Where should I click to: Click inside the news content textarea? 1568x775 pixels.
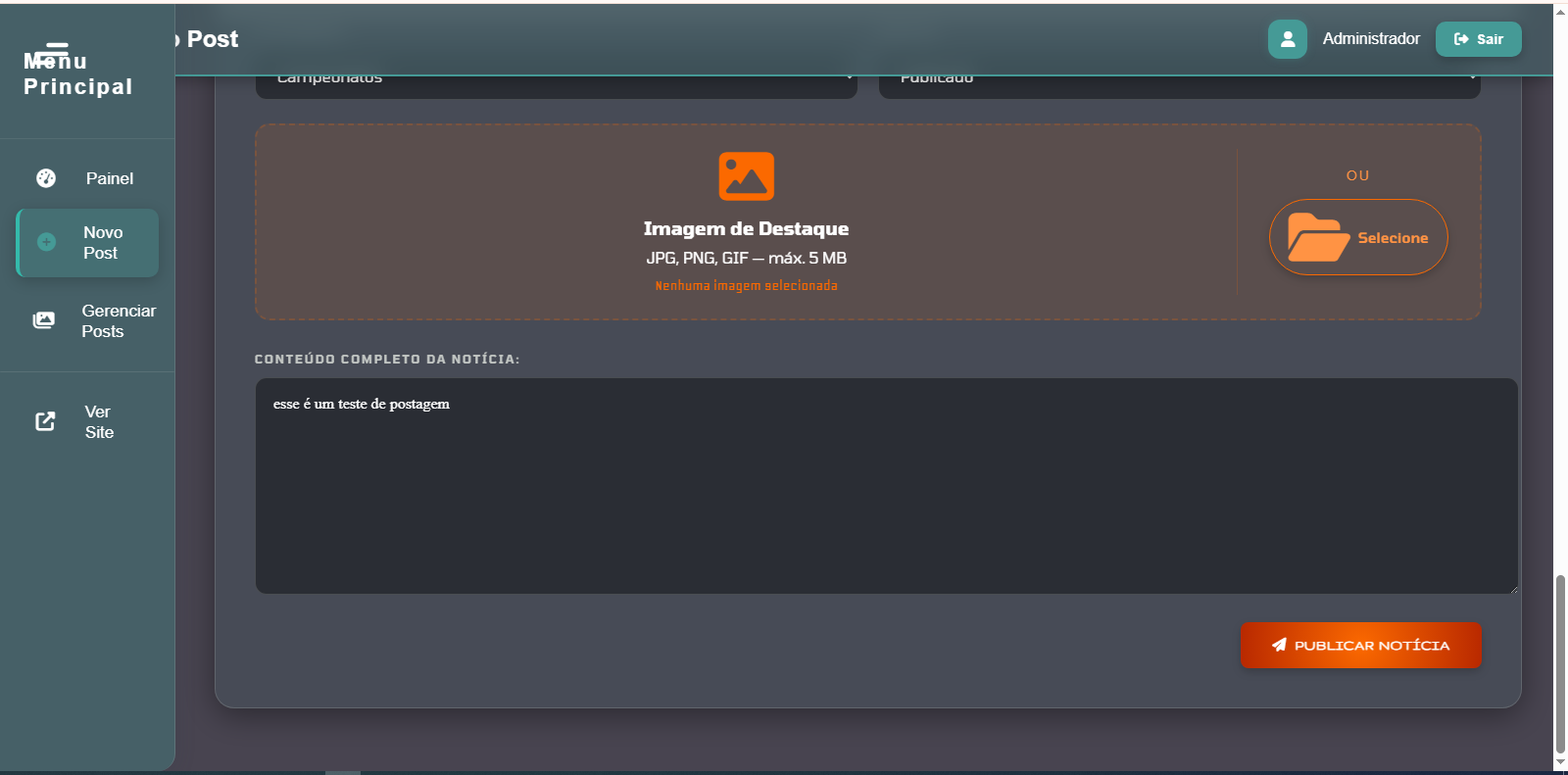tap(887, 486)
